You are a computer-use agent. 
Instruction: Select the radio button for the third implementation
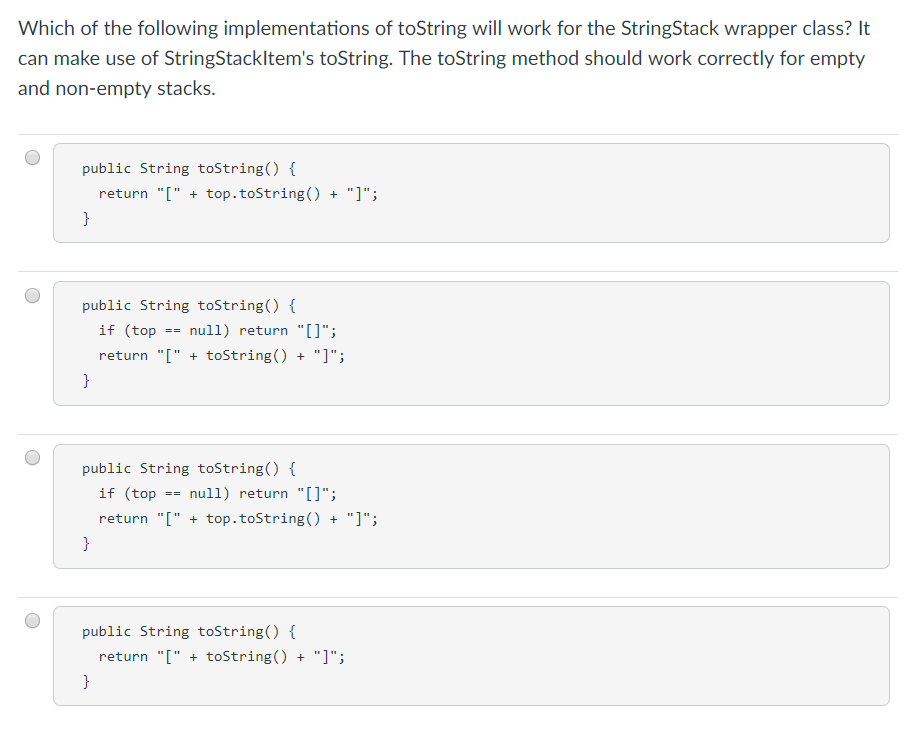pyautogui.click(x=31, y=457)
